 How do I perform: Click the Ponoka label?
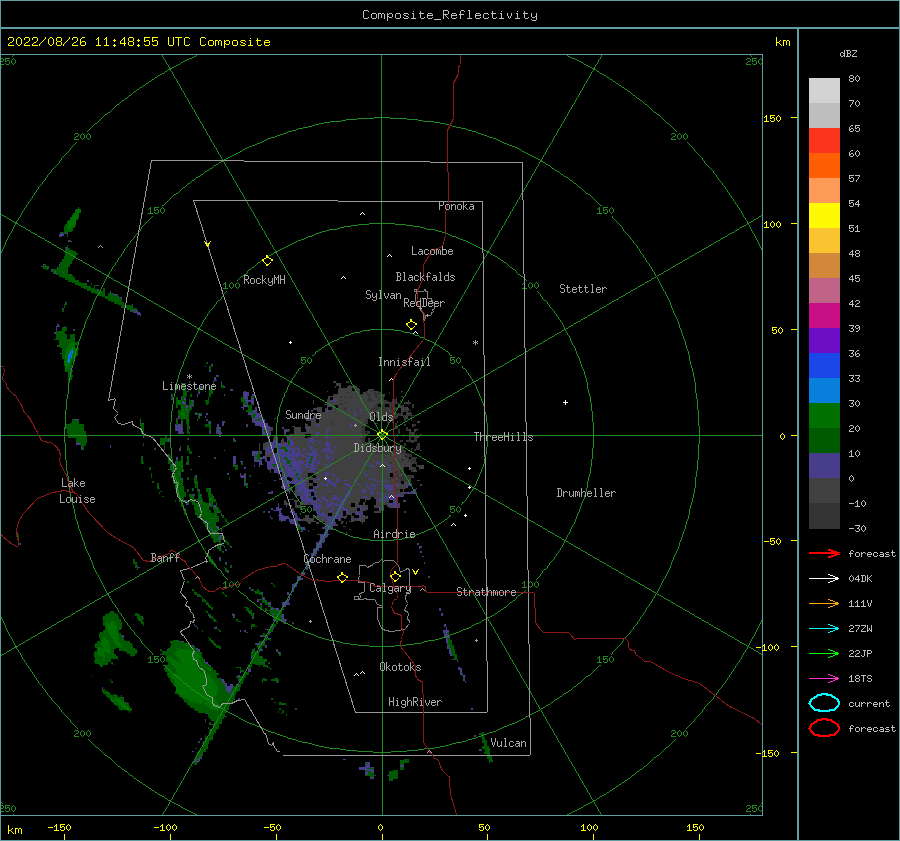[x=456, y=206]
